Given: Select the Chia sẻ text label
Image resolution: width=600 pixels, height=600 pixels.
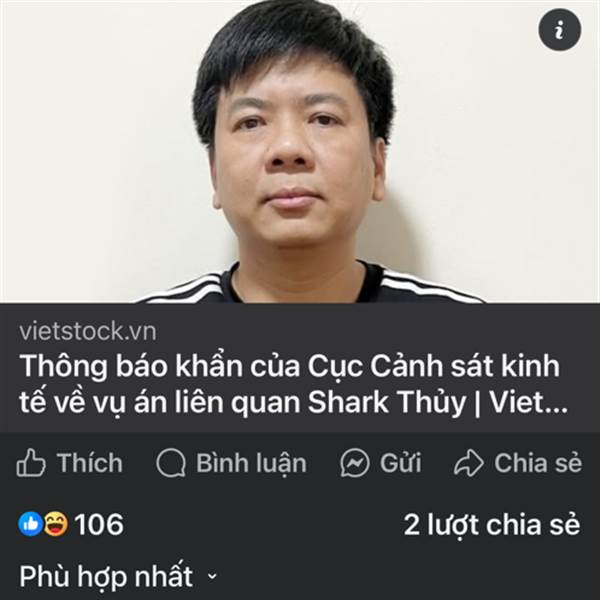Looking at the screenshot, I should click(x=538, y=463).
